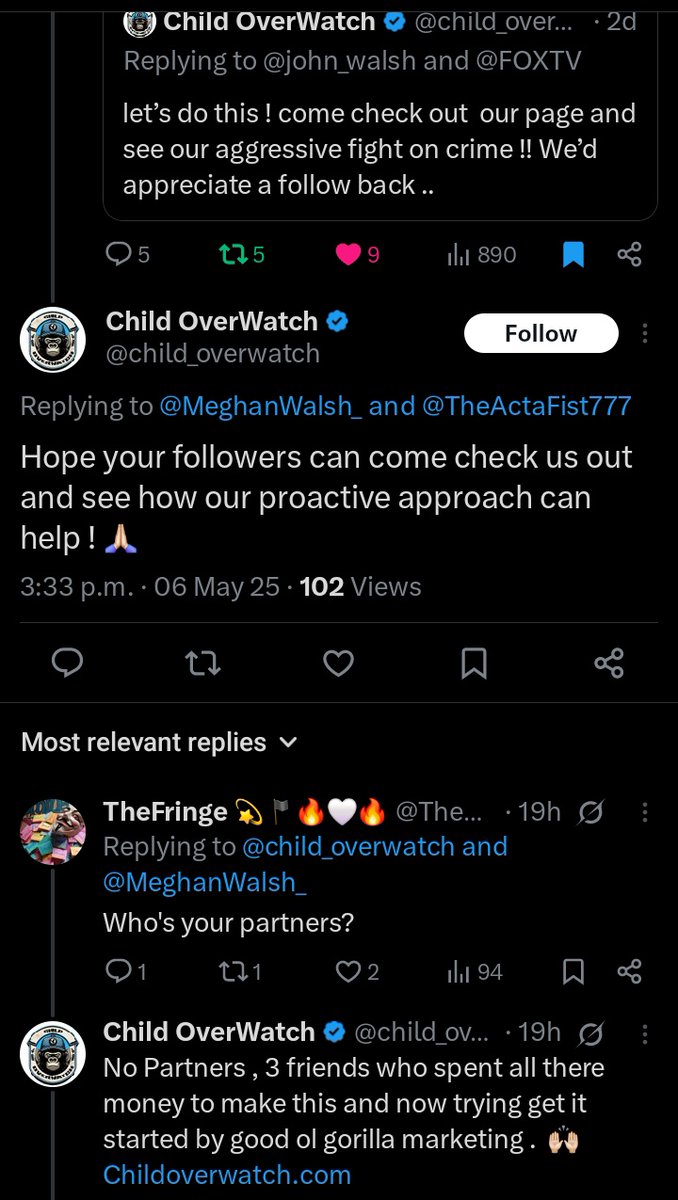Like the proactive approach post
Screen dimensions: 678x1200
tap(339, 663)
